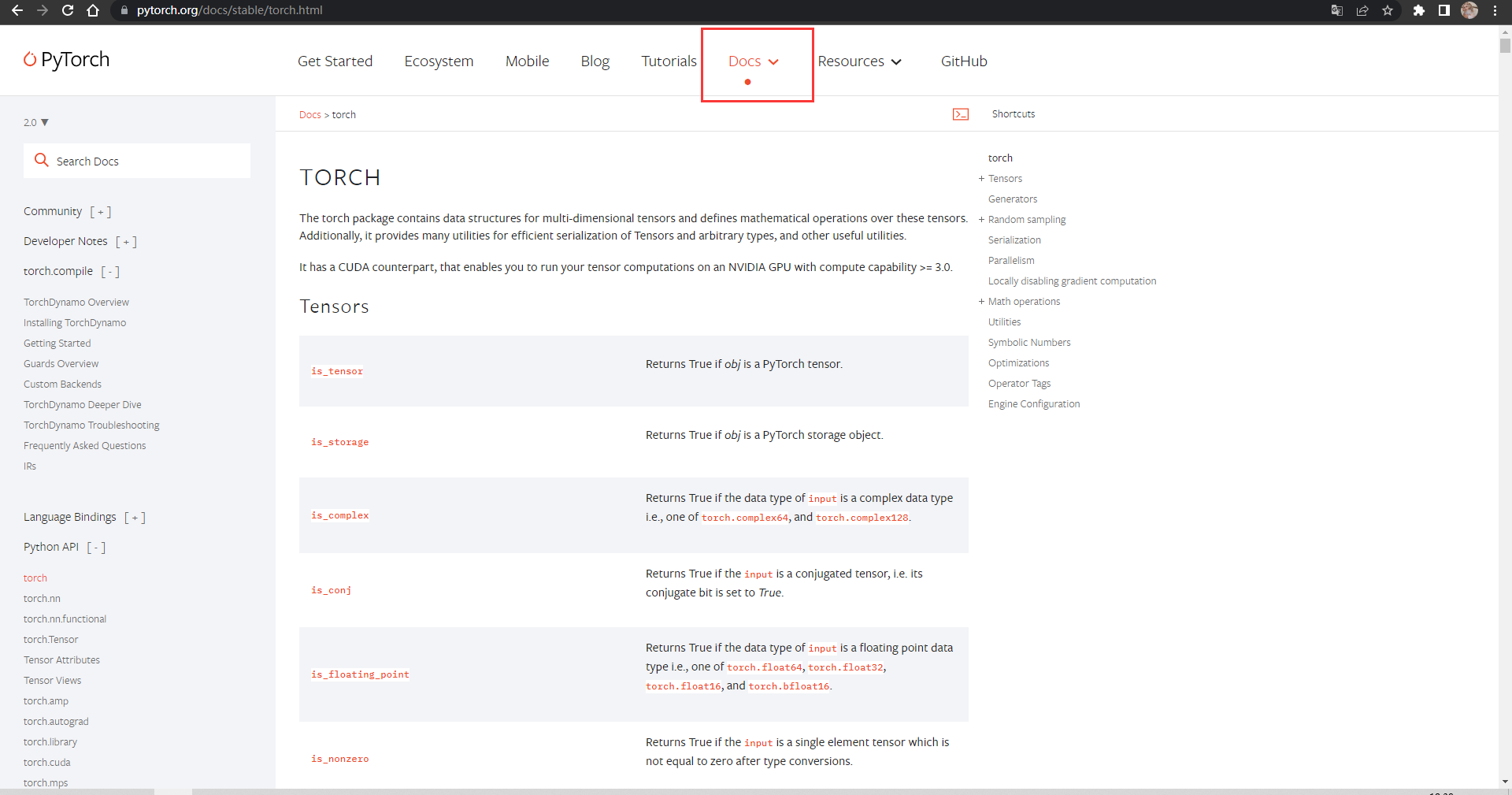Click the share page icon

pyautogui.click(x=1362, y=10)
